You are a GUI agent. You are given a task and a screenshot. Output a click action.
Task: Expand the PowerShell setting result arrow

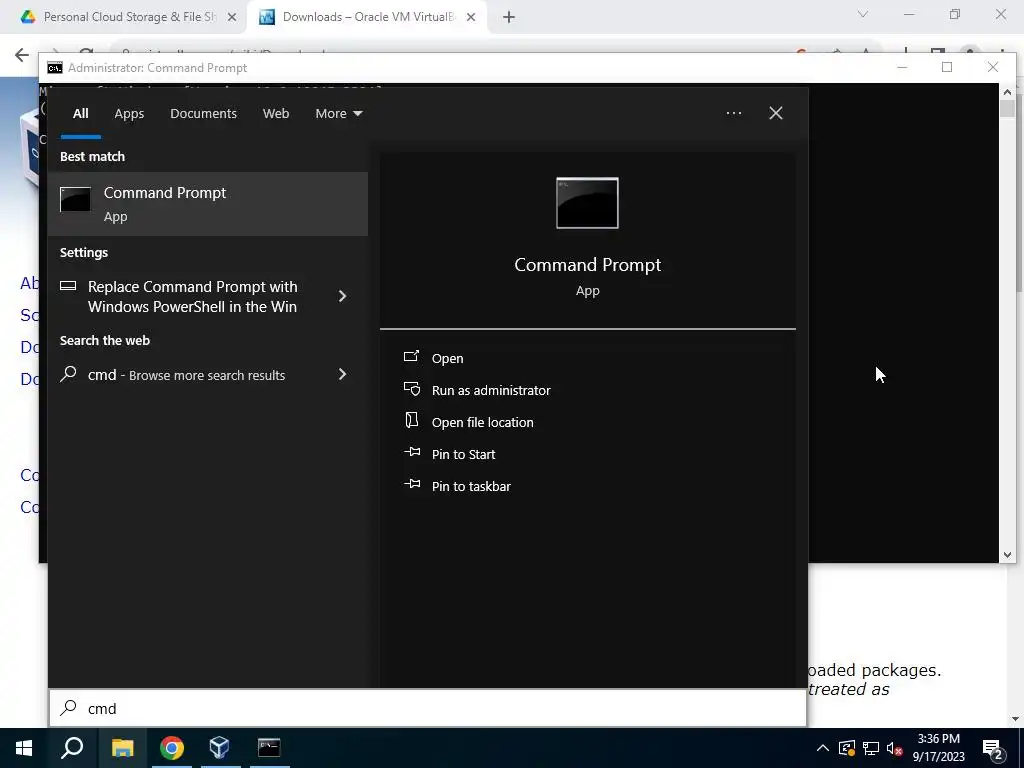pos(342,296)
